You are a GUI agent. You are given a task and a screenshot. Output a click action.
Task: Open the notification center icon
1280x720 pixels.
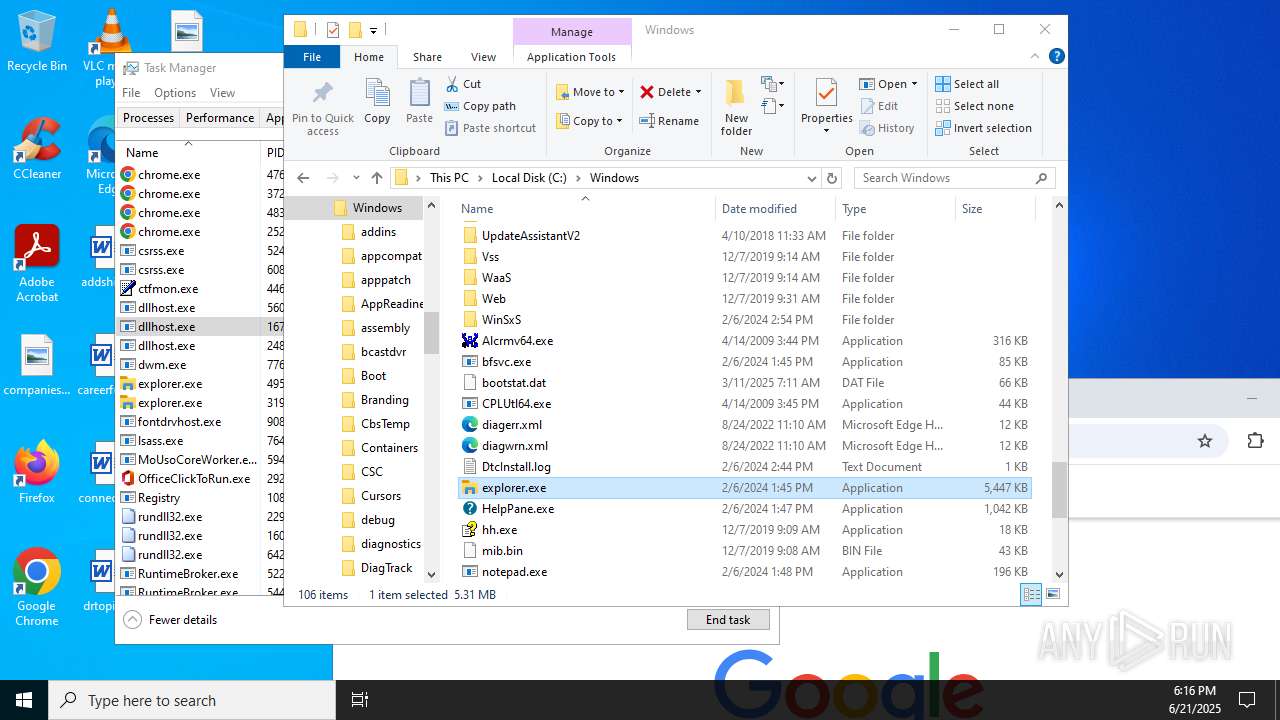coord(1247,700)
